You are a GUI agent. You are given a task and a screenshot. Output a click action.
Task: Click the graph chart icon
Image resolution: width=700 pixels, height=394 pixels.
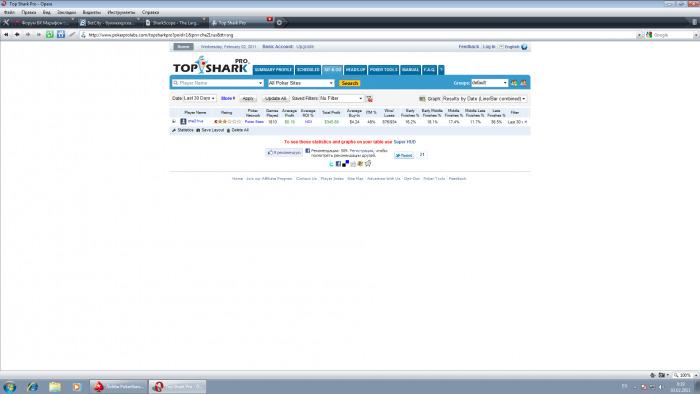pyautogui.click(x=422, y=99)
